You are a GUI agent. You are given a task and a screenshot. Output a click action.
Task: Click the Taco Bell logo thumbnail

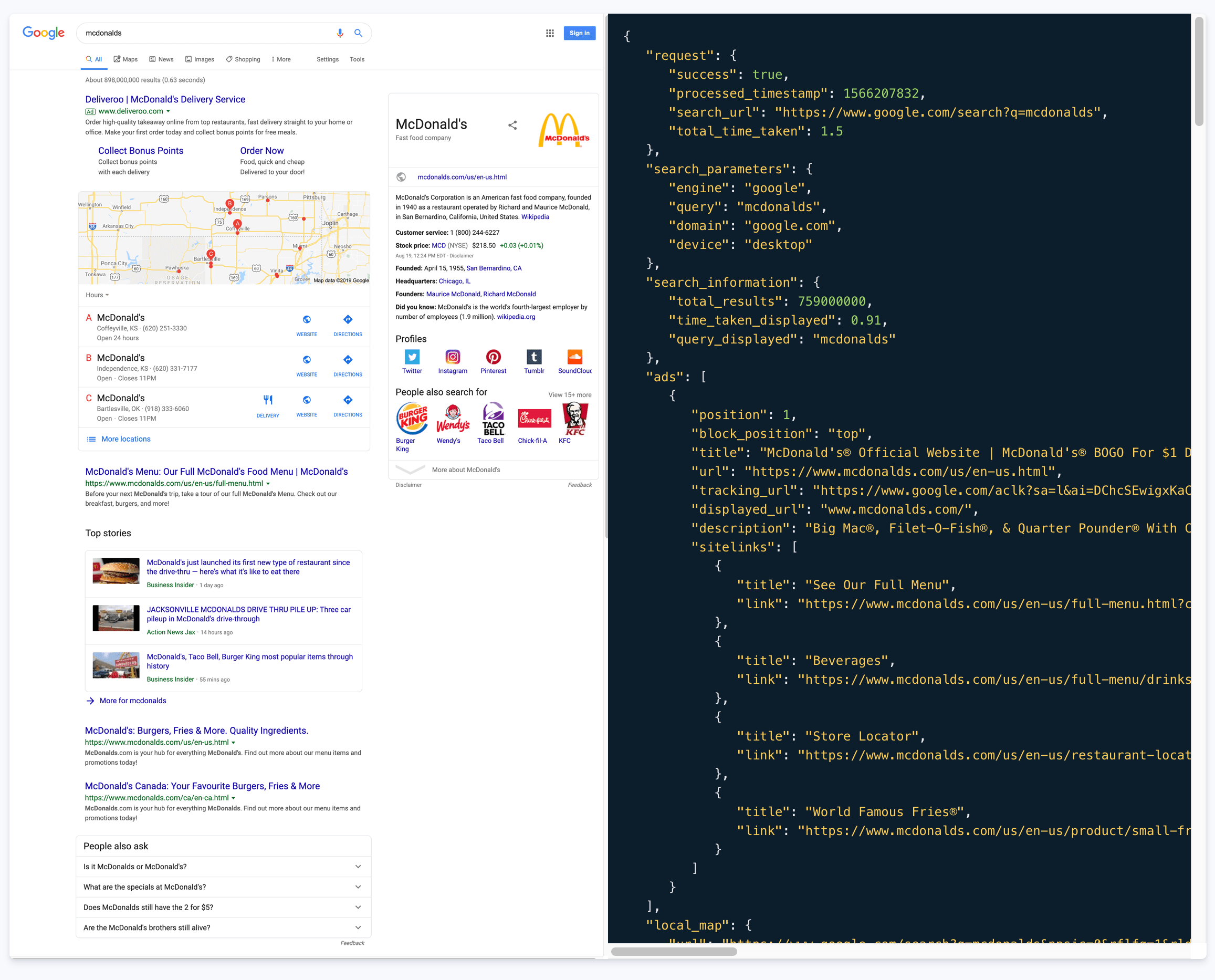493,418
